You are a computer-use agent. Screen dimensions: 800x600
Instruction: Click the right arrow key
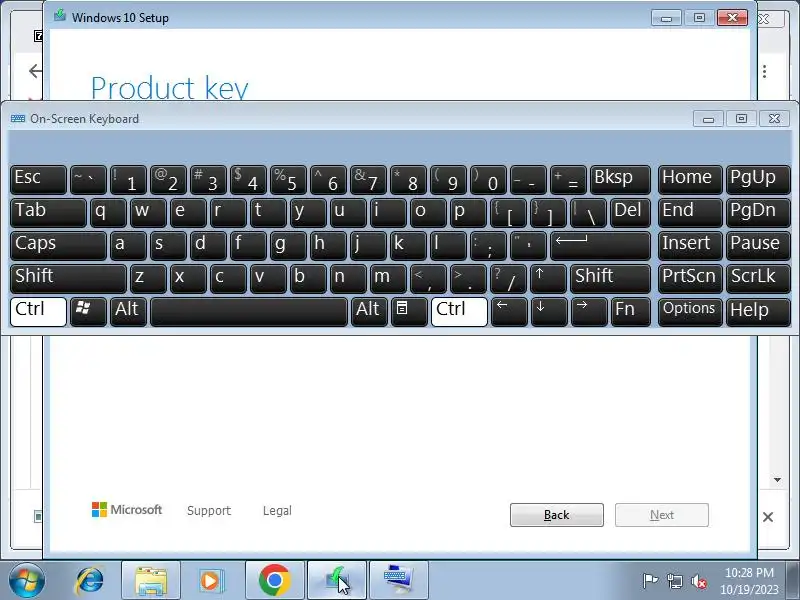point(588,312)
